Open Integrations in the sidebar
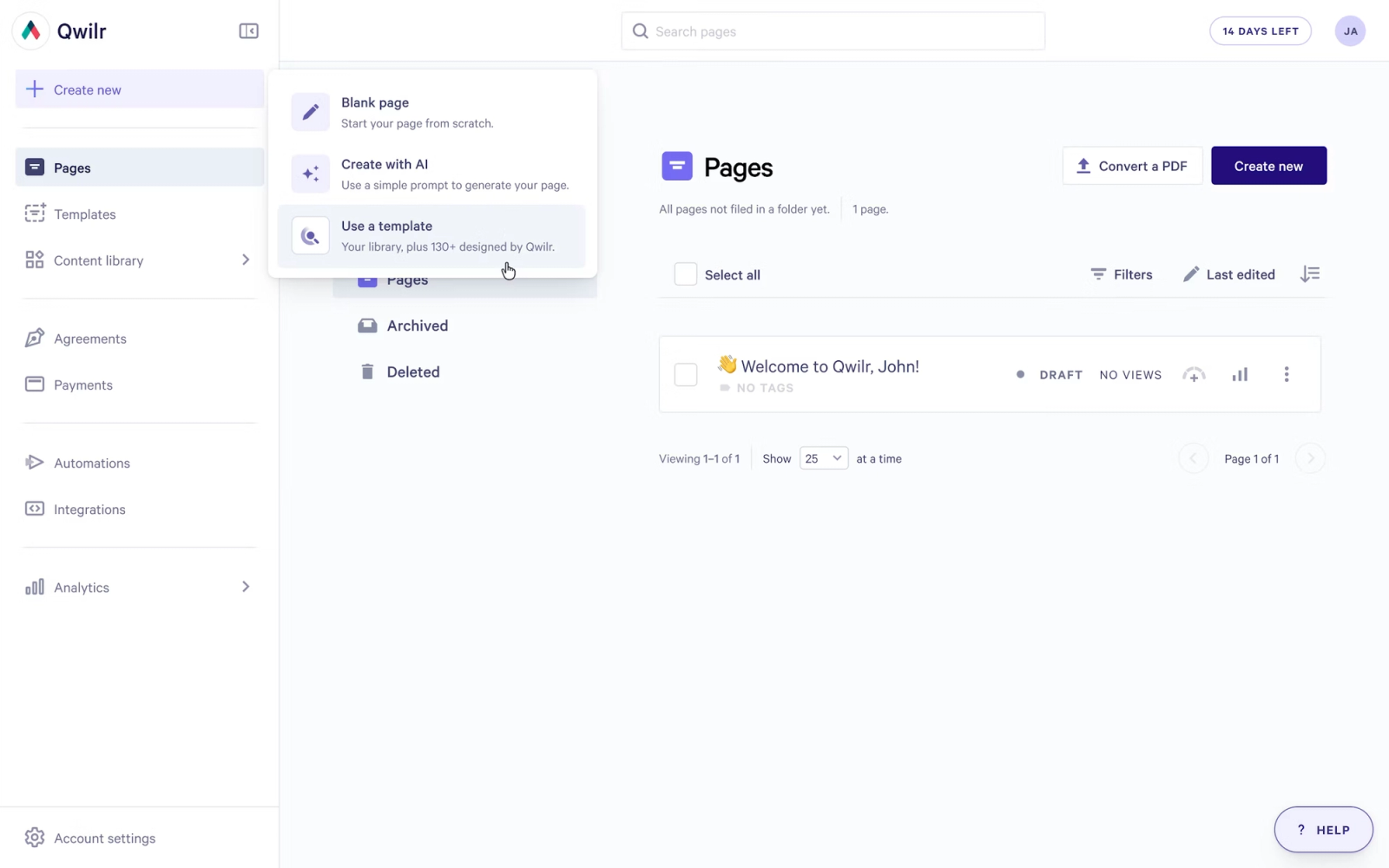This screenshot has width=1389, height=868. 140,509
